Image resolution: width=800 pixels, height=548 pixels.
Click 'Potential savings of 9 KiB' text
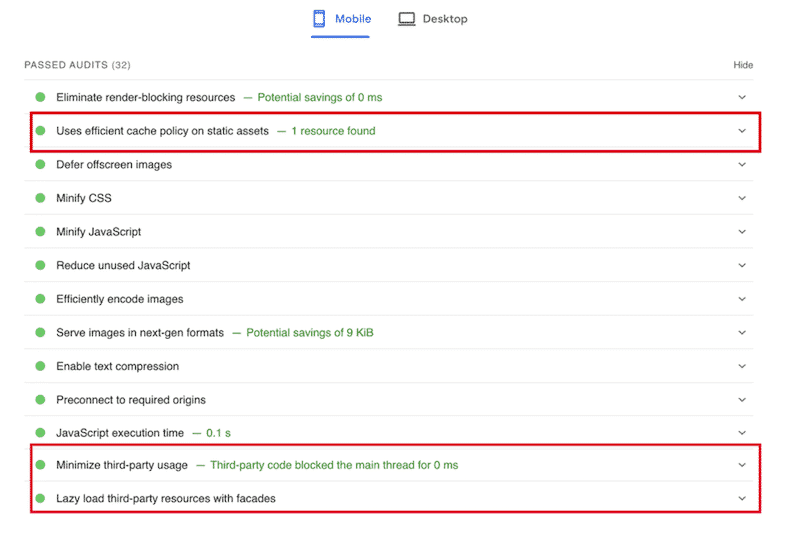coord(310,333)
